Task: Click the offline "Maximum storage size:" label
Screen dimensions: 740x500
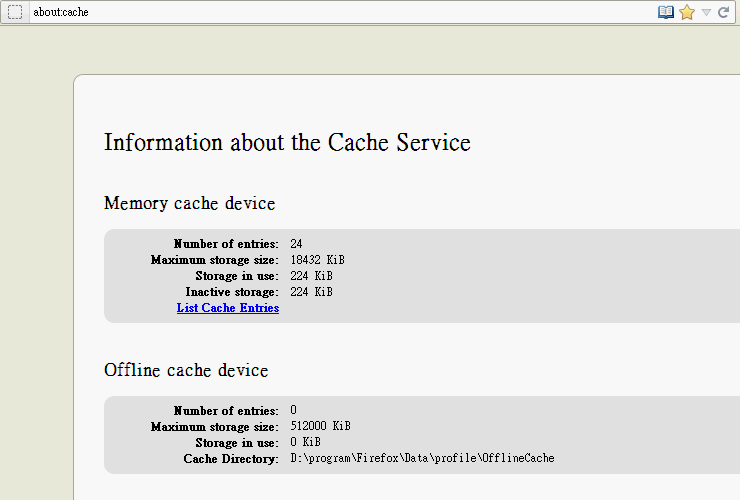Action: 215,427
